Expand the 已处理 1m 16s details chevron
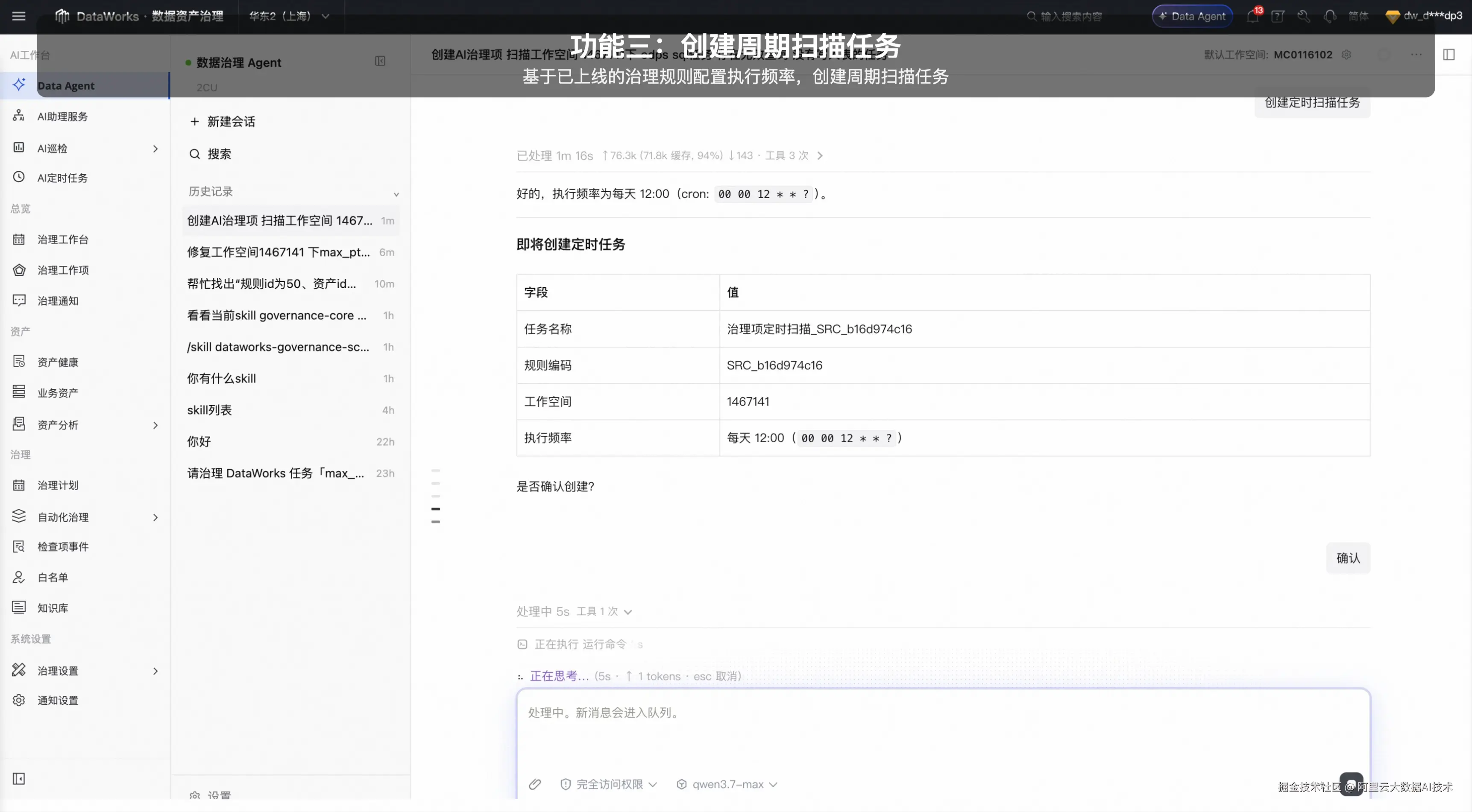 (820, 155)
